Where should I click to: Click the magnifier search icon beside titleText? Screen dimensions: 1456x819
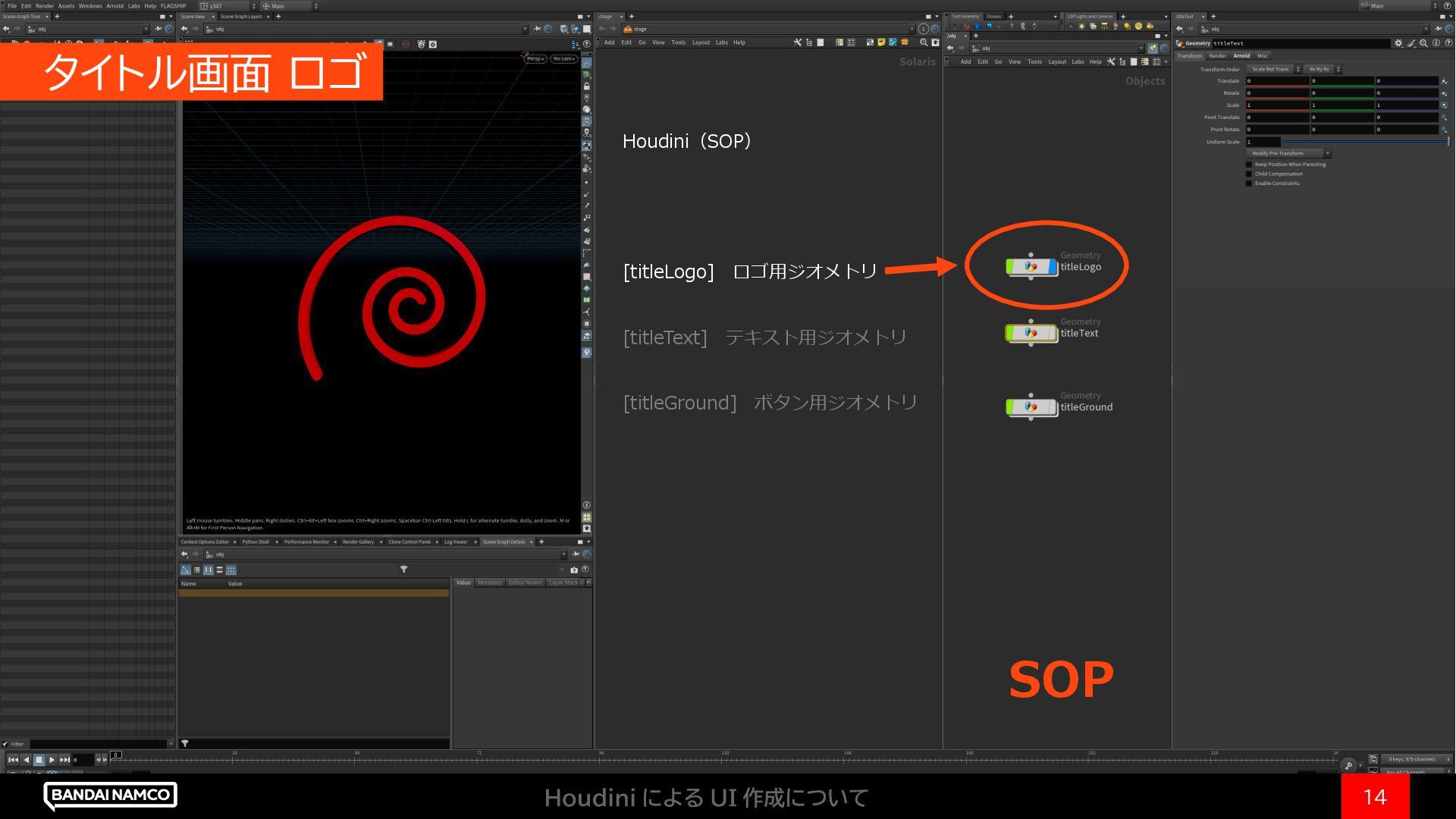pyautogui.click(x=1423, y=43)
